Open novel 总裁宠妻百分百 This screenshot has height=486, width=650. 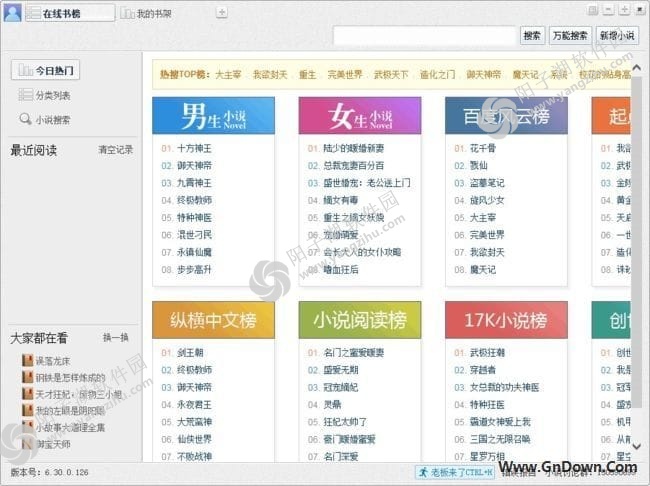[x=354, y=165]
